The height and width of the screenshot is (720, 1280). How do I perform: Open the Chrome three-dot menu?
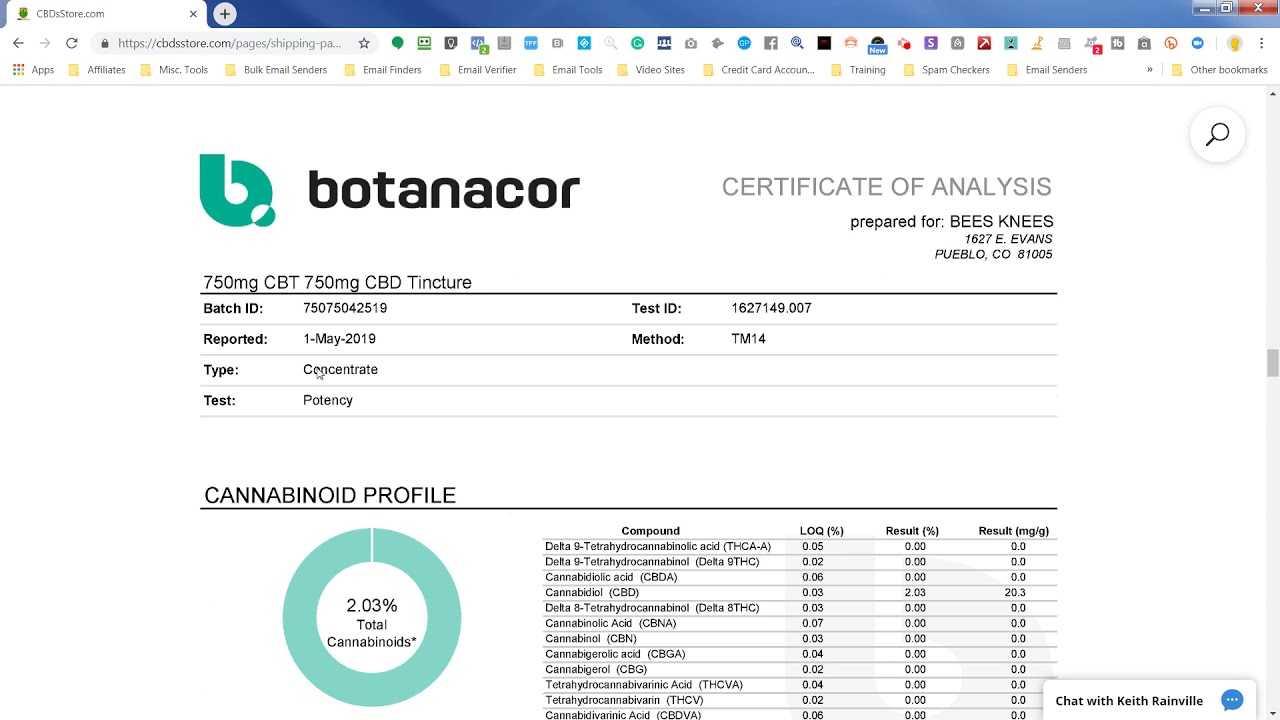1262,43
